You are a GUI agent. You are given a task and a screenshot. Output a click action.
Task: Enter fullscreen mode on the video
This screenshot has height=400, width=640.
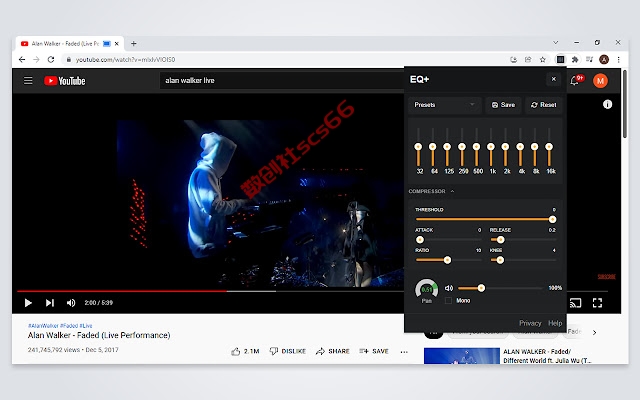(597, 303)
